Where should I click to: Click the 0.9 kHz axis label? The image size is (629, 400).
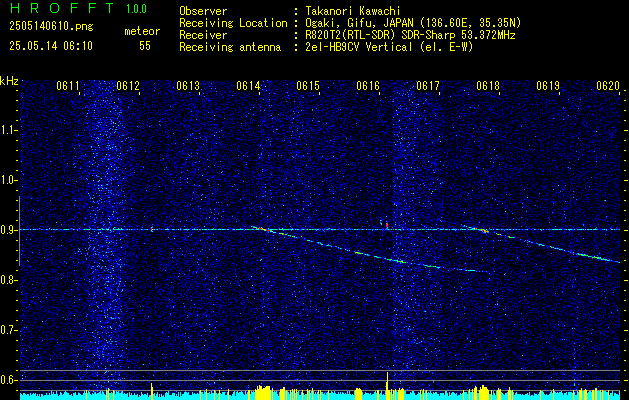click(x=8, y=230)
